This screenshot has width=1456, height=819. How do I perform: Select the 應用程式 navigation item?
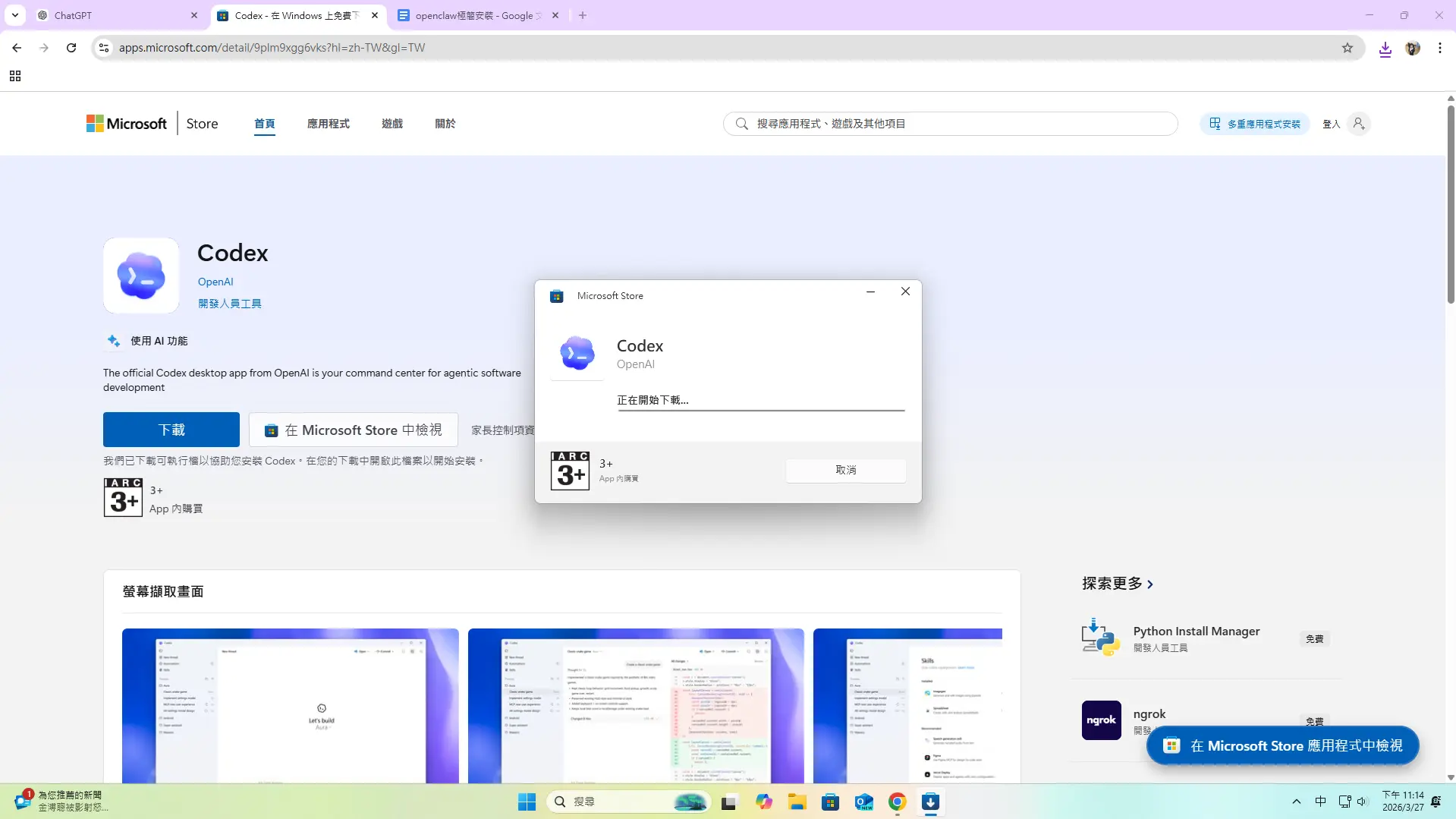point(328,124)
